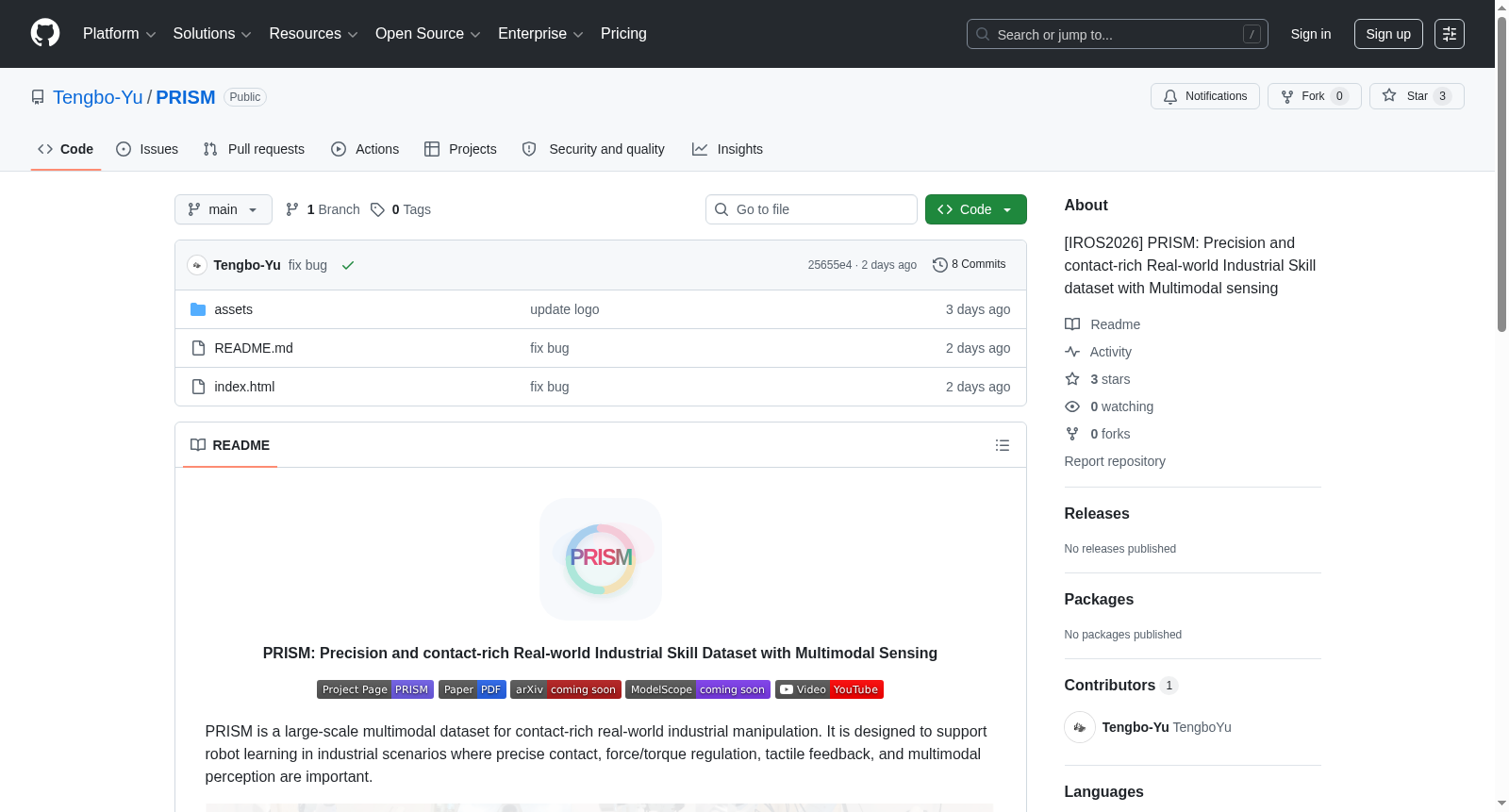Open the PRISM repository name link
Viewport: 1509px width, 812px height.
(186, 97)
